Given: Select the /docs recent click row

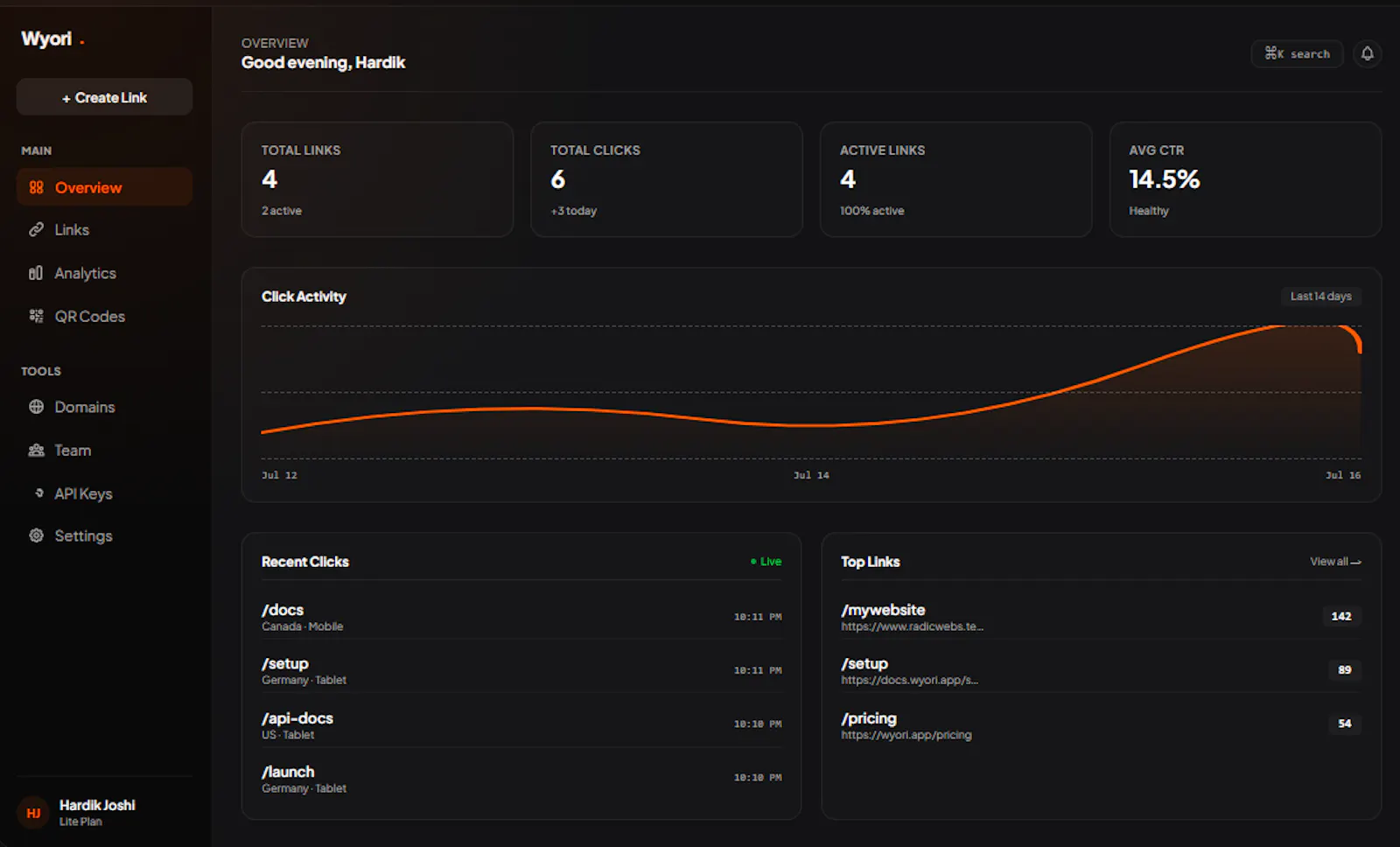Looking at the screenshot, I should pos(521,617).
